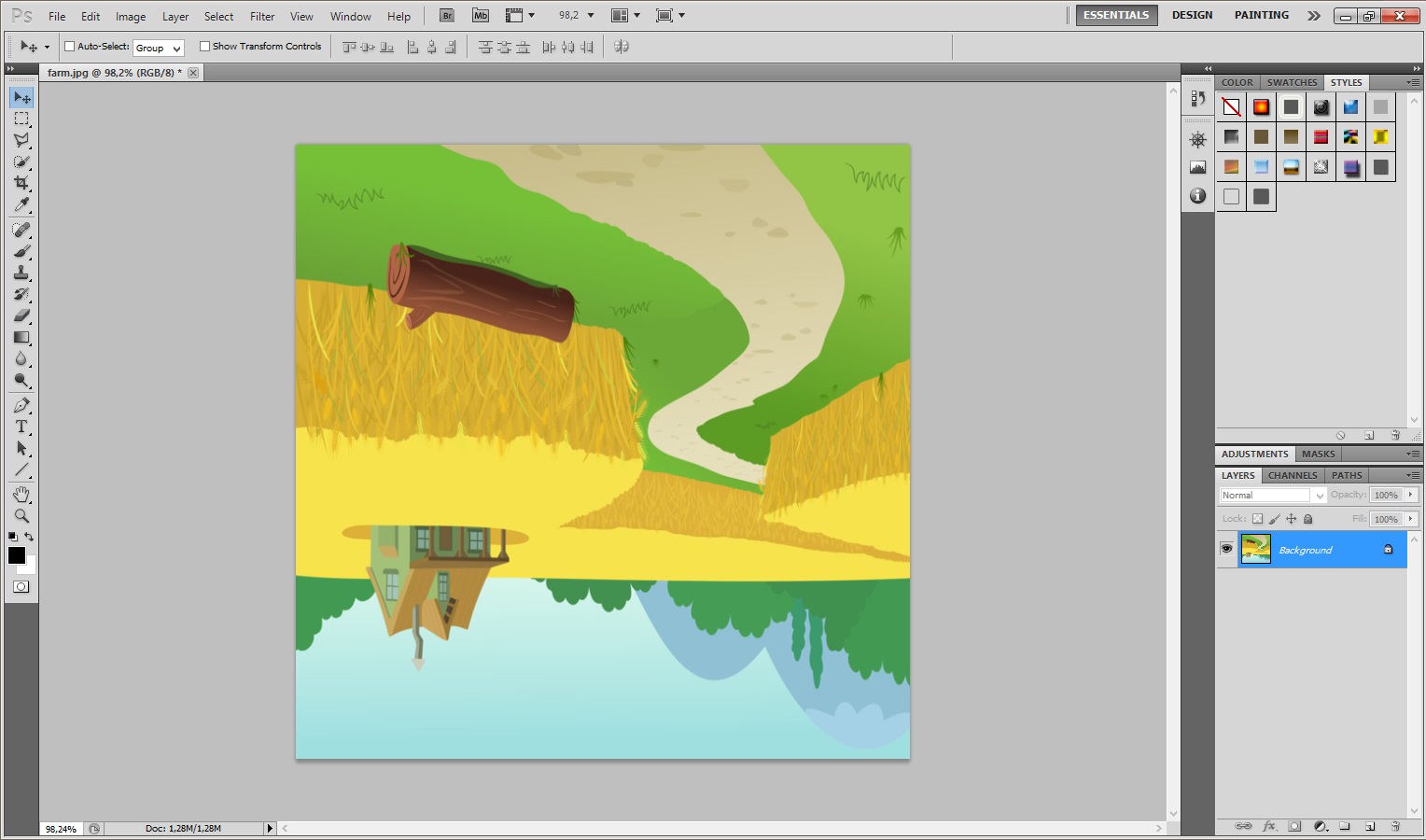
Task: Pick the Zoom tool in toolbox
Action: click(x=21, y=516)
